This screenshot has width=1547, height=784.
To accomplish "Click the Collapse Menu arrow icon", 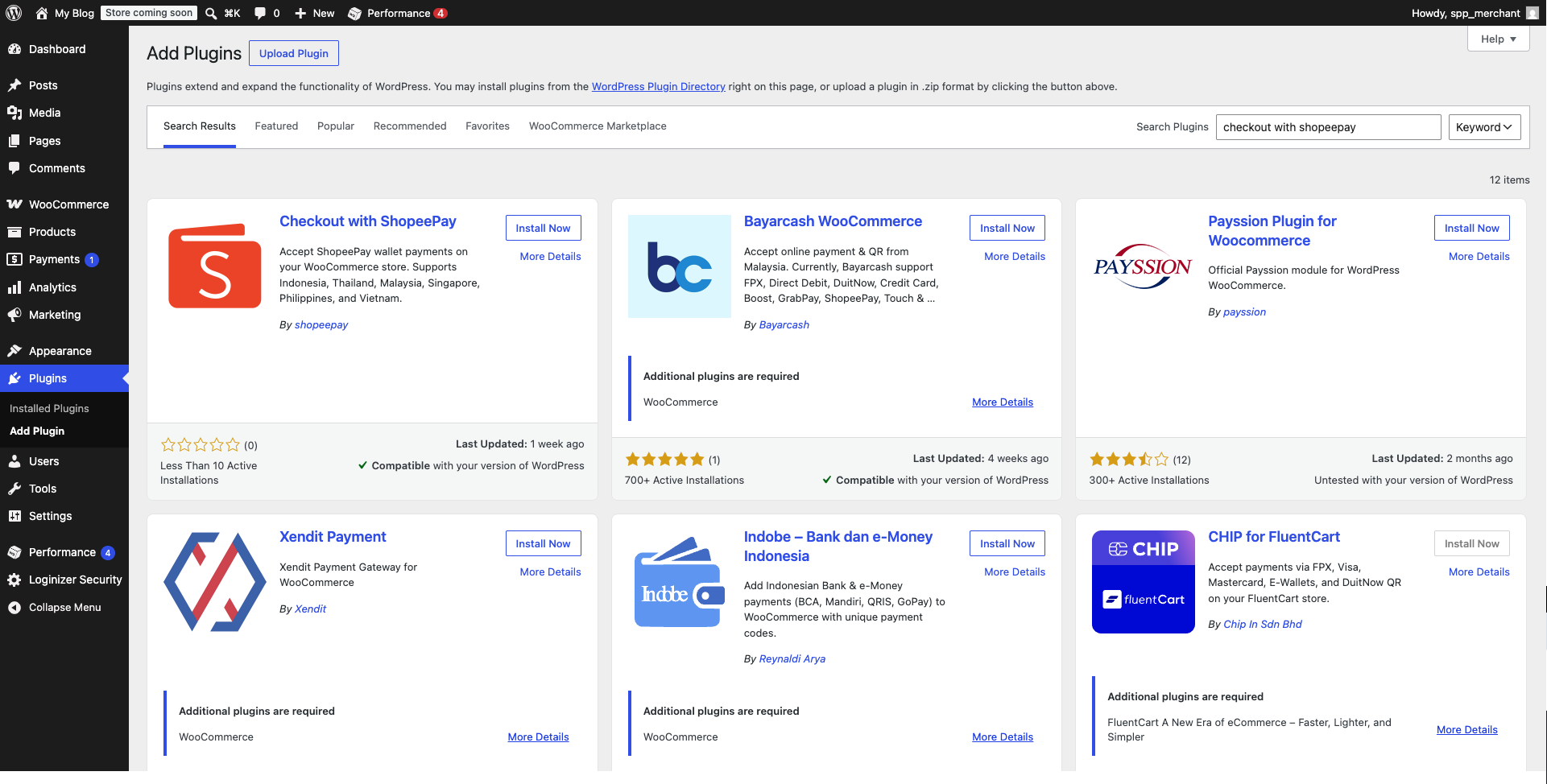I will tap(14, 608).
